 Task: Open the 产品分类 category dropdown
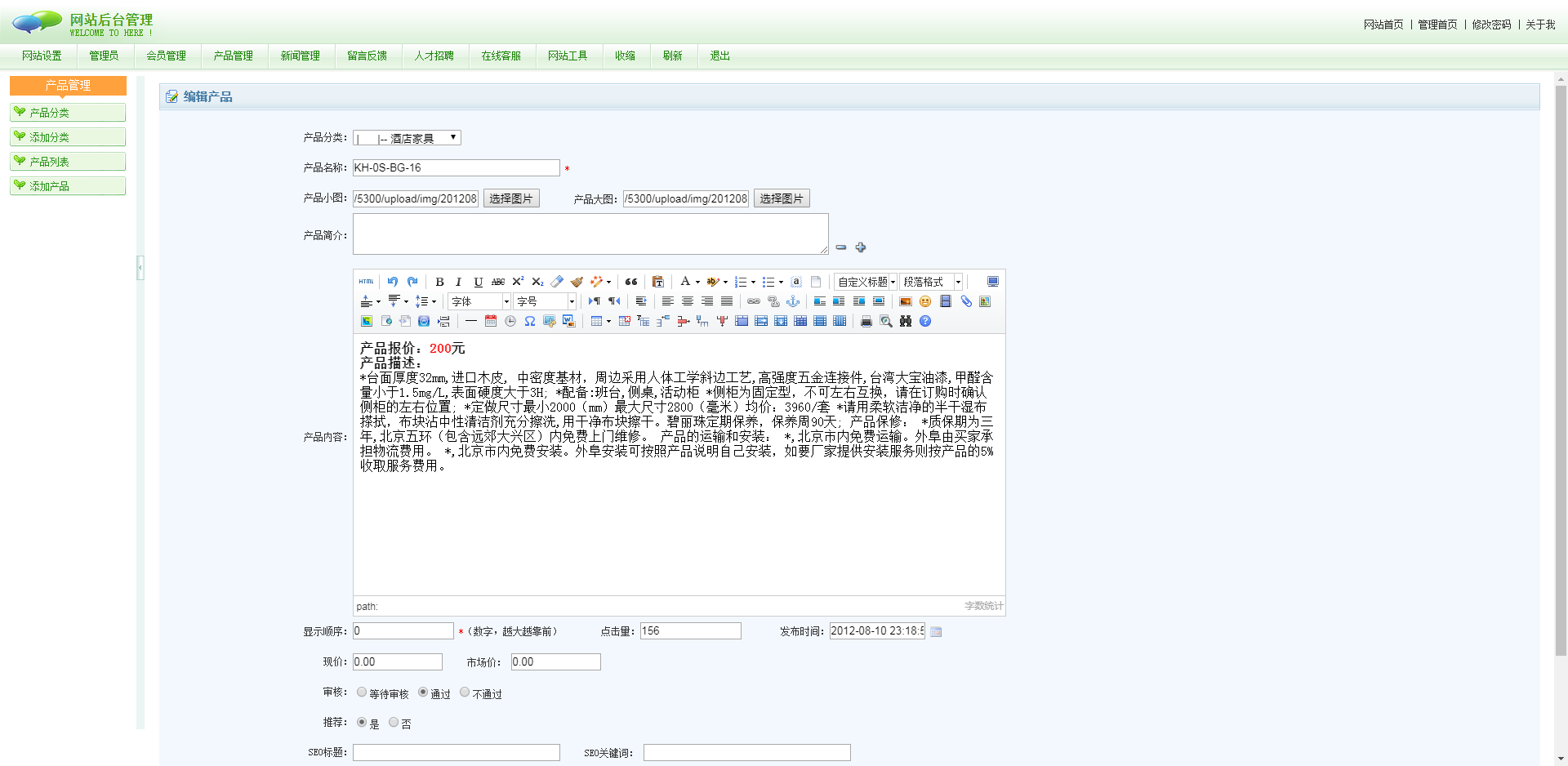(407, 138)
